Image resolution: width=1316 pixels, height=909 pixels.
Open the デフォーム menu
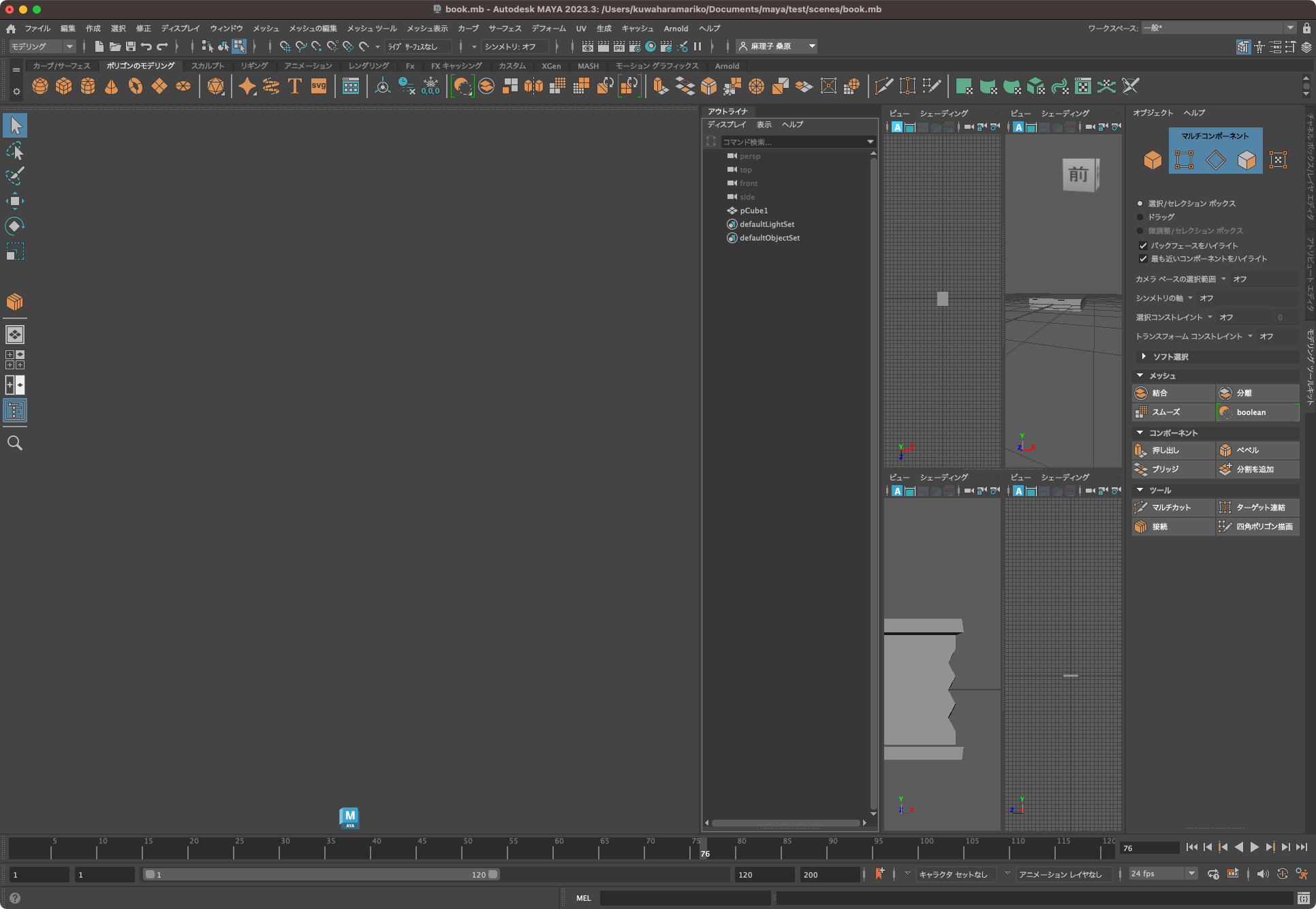(548, 29)
